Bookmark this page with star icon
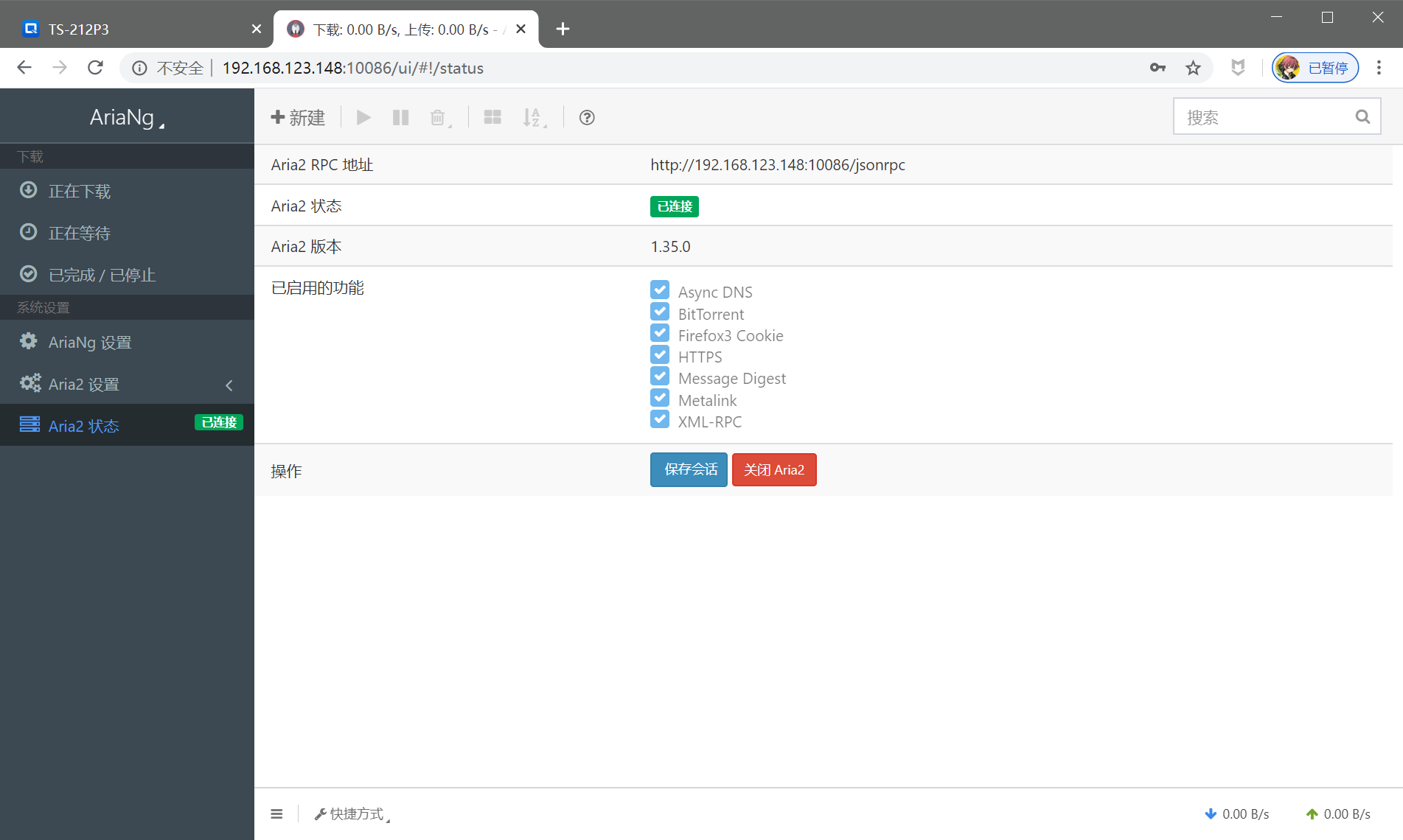Screen dimensions: 1403x840 (1193, 68)
